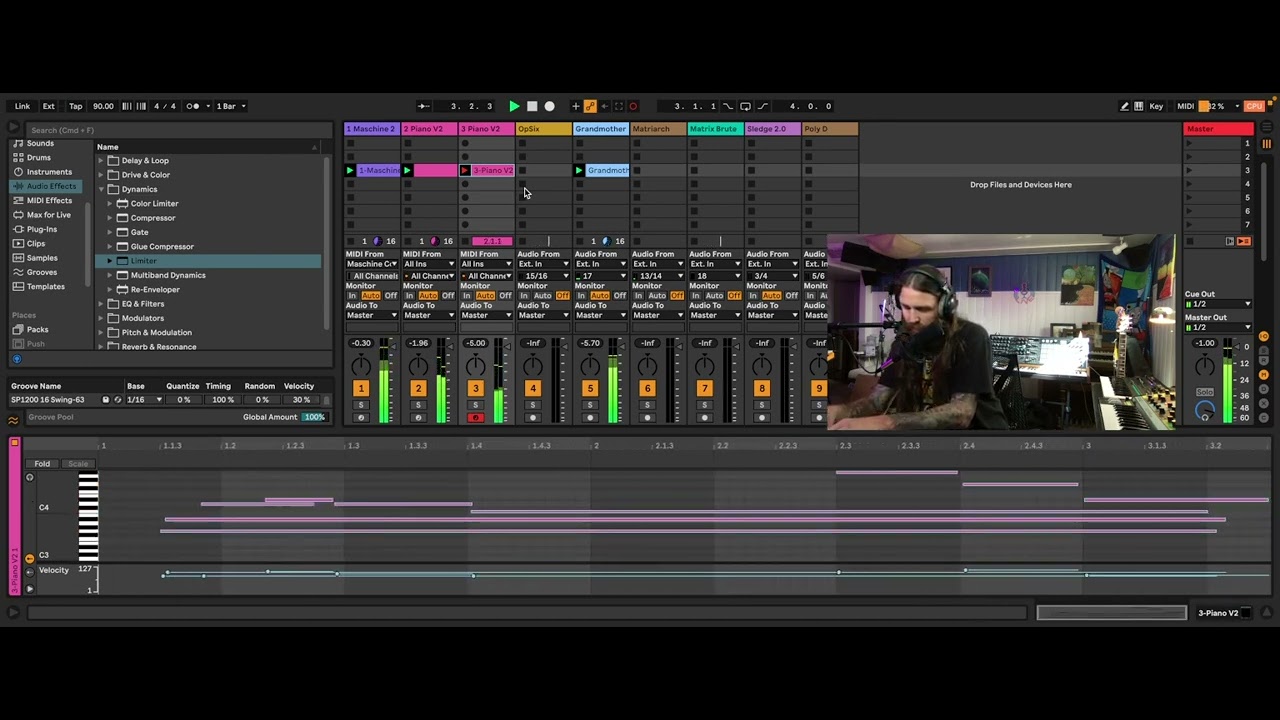The image size is (1280, 720).
Task: Toggle the Computer MIDI Keyboard icon
Action: point(1139,106)
